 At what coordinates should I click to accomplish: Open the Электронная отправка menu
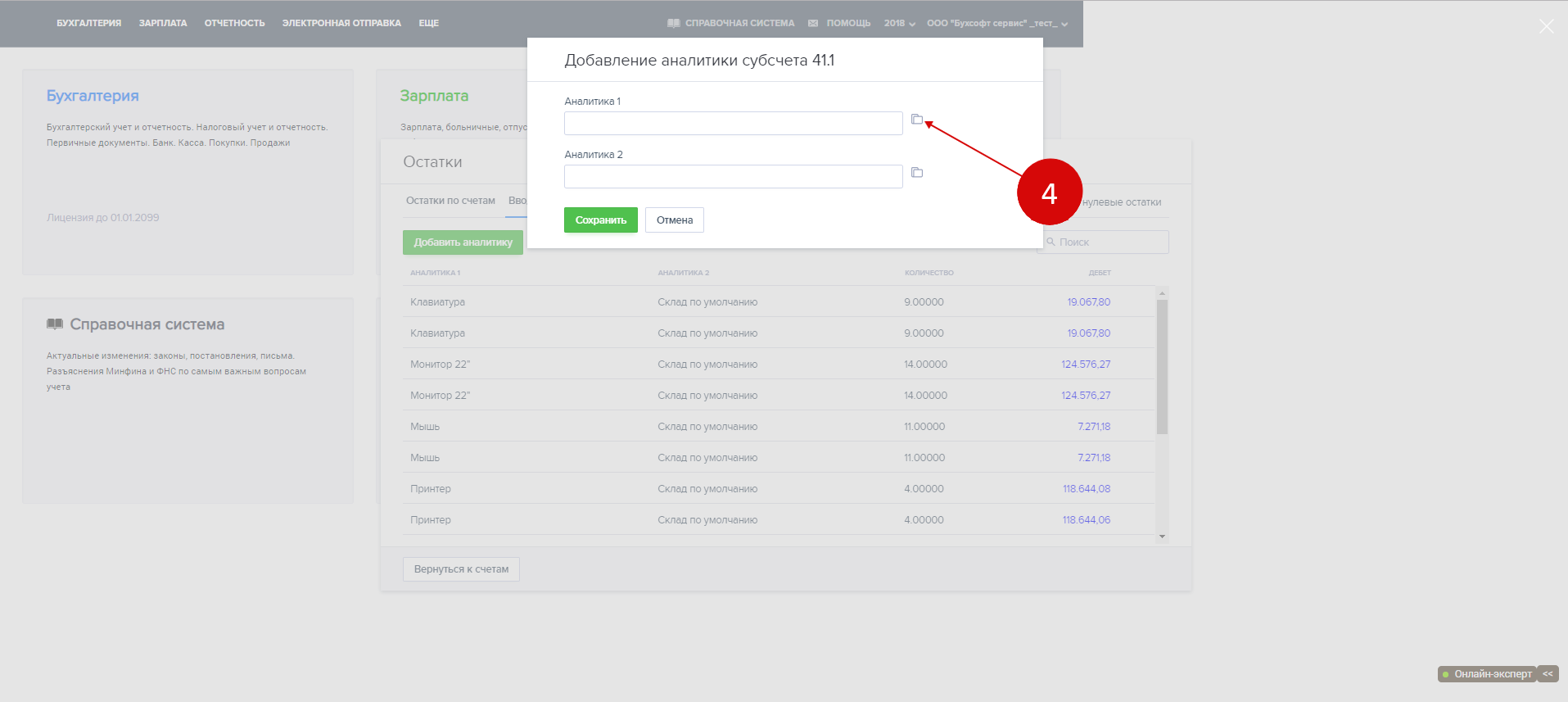[341, 23]
